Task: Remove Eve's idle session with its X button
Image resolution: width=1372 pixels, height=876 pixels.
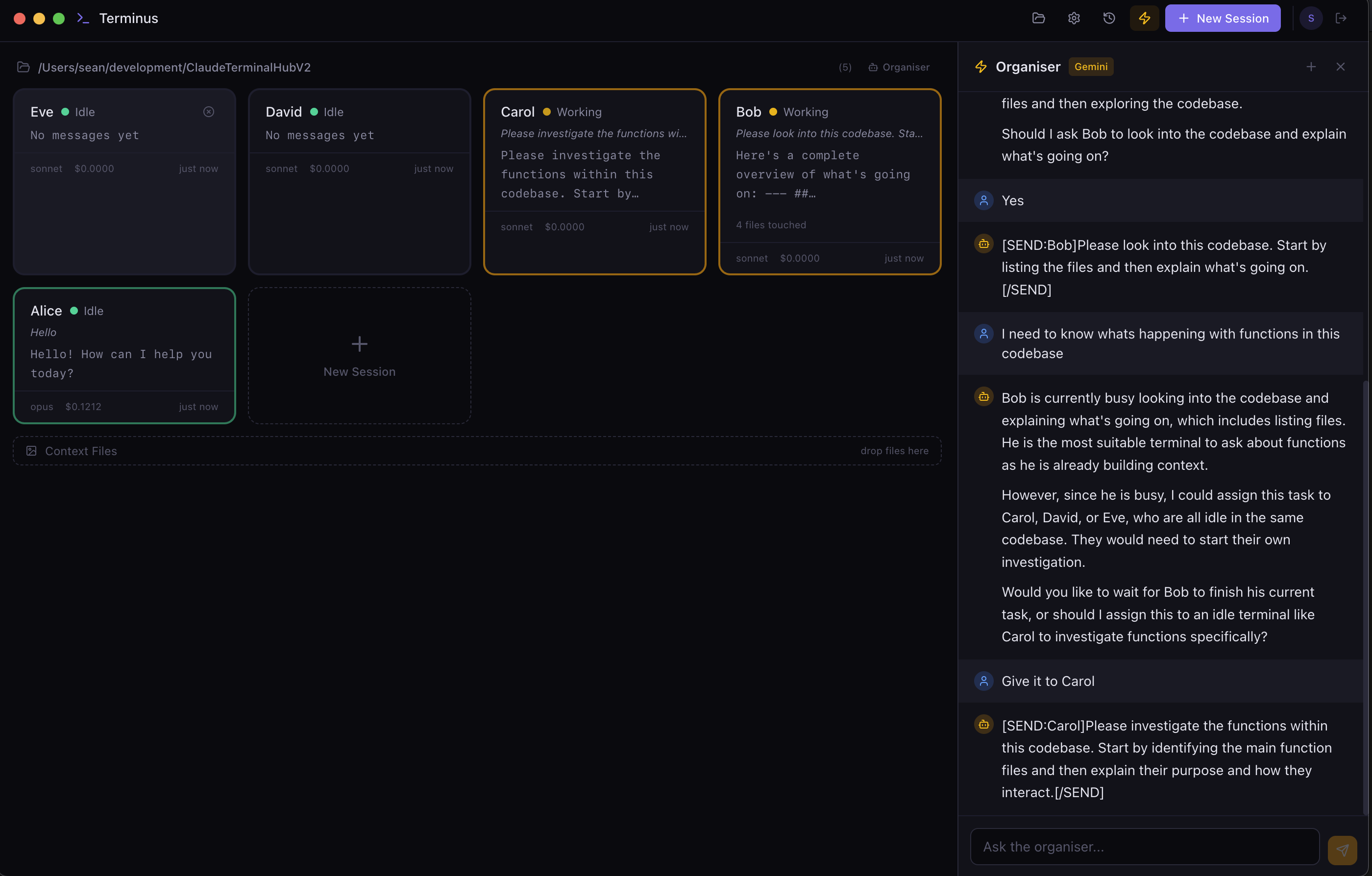Action: (x=209, y=111)
